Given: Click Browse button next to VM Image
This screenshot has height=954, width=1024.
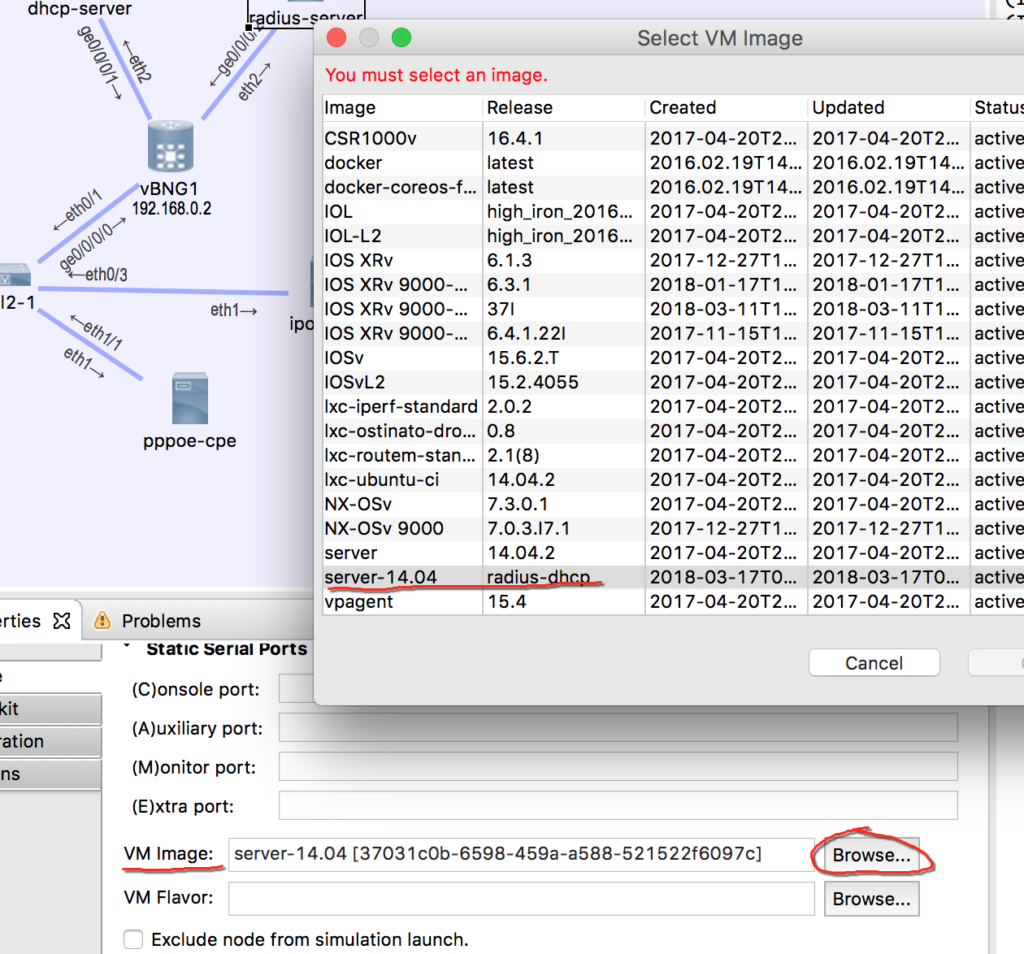Looking at the screenshot, I should 871,855.
